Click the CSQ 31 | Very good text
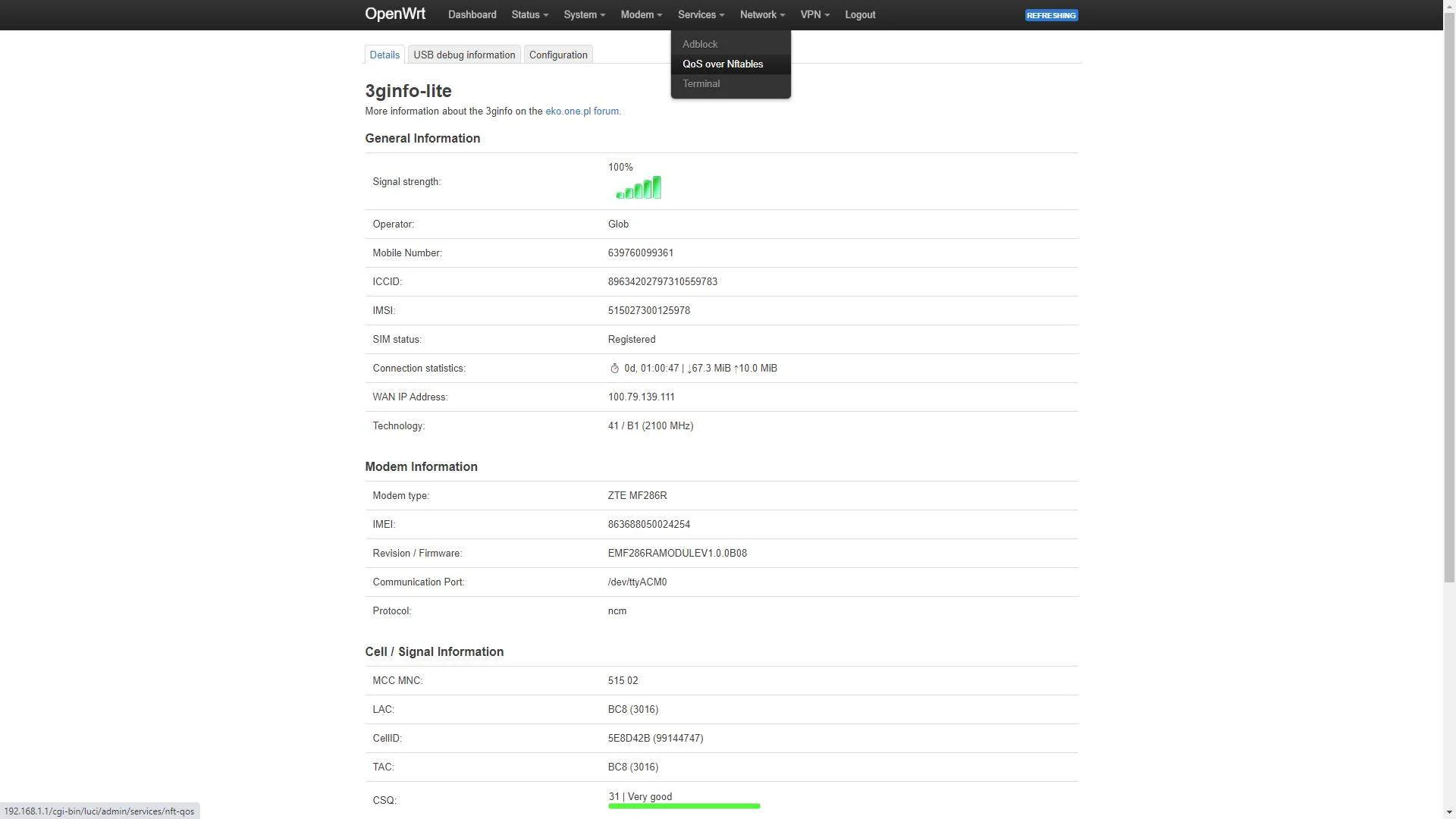Image resolution: width=1456 pixels, height=819 pixels. [x=640, y=796]
